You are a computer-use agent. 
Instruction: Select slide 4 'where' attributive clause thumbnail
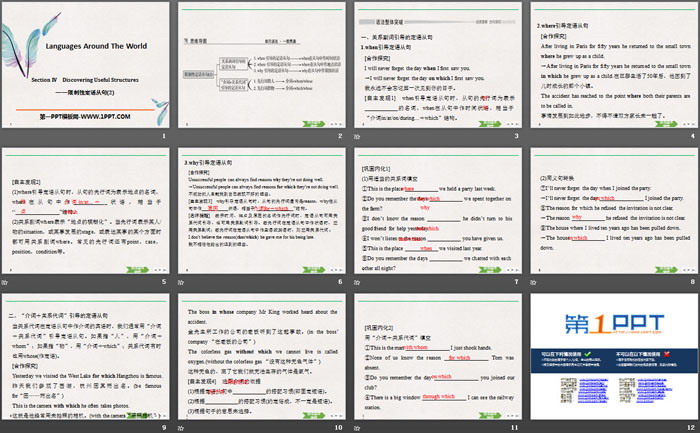[614, 65]
